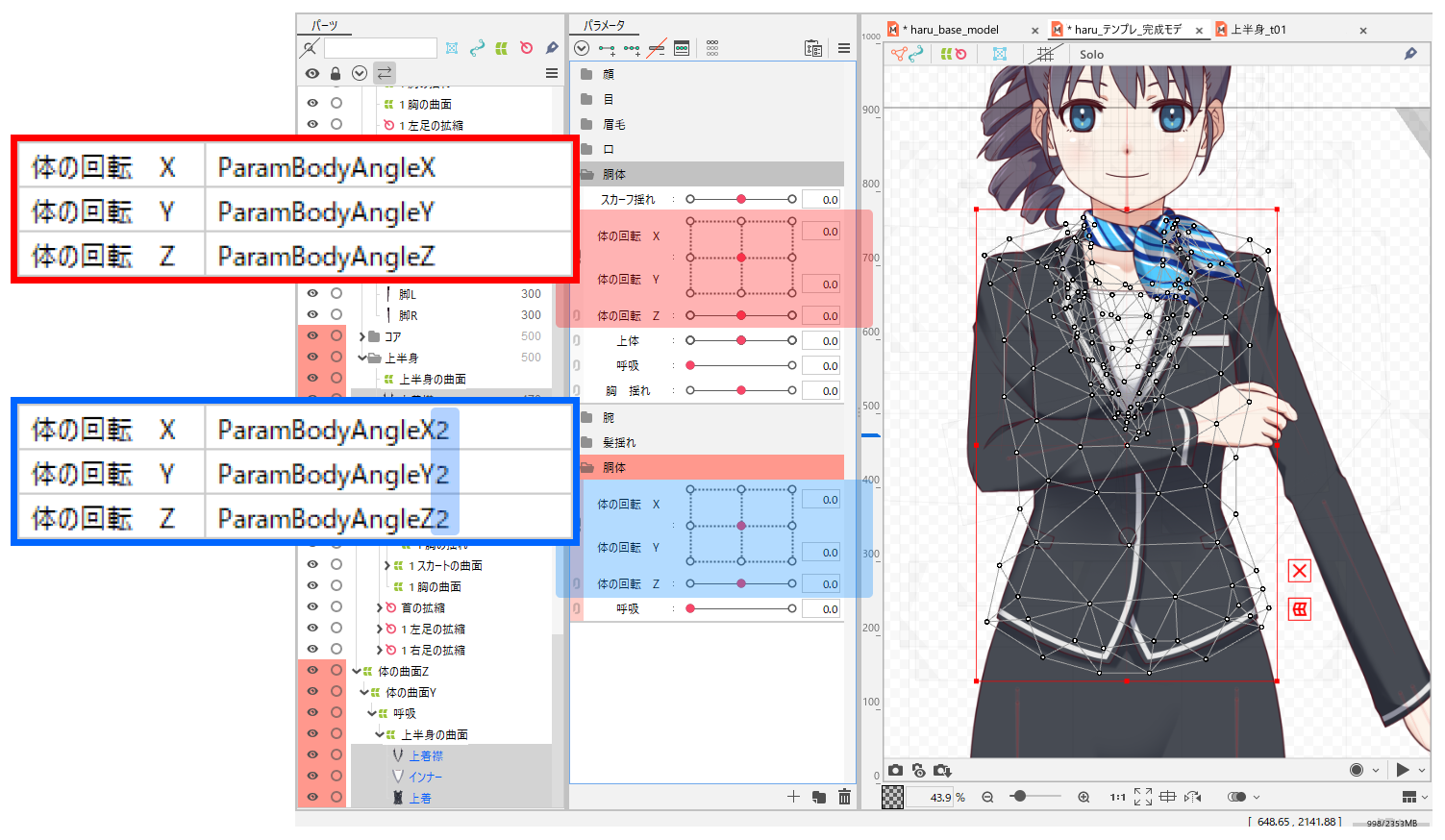Expand the コア folder in parts tree
This screenshot has height=840, width=1445.
click(362, 336)
